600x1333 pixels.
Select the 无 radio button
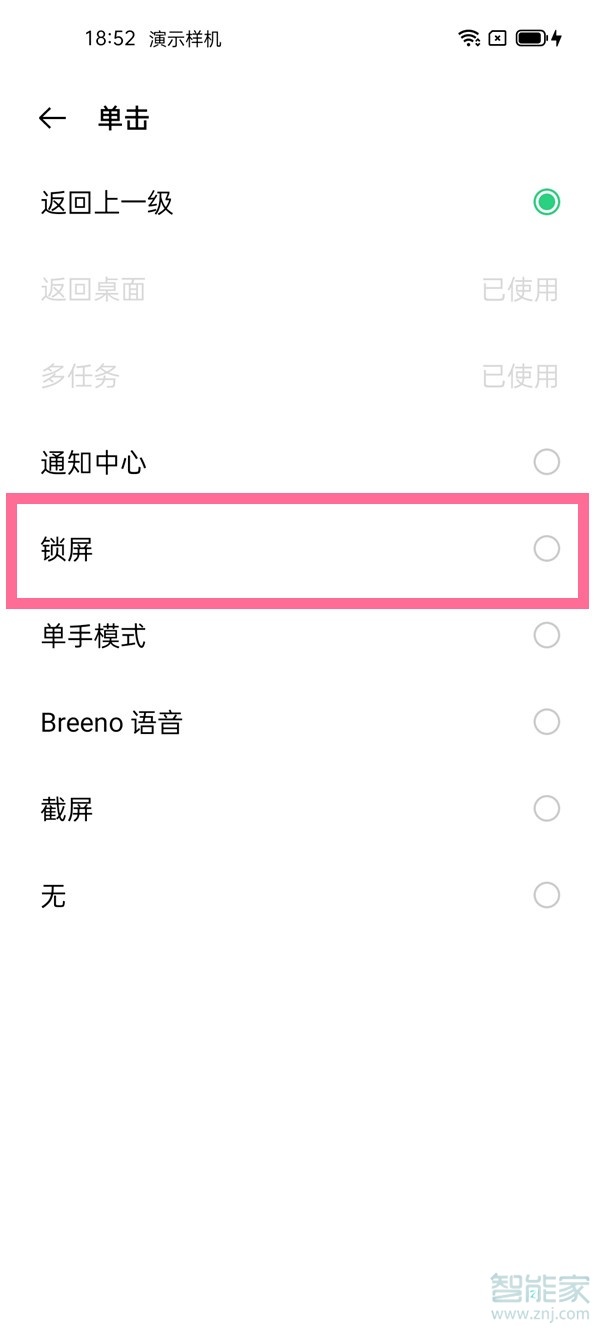(x=546, y=894)
